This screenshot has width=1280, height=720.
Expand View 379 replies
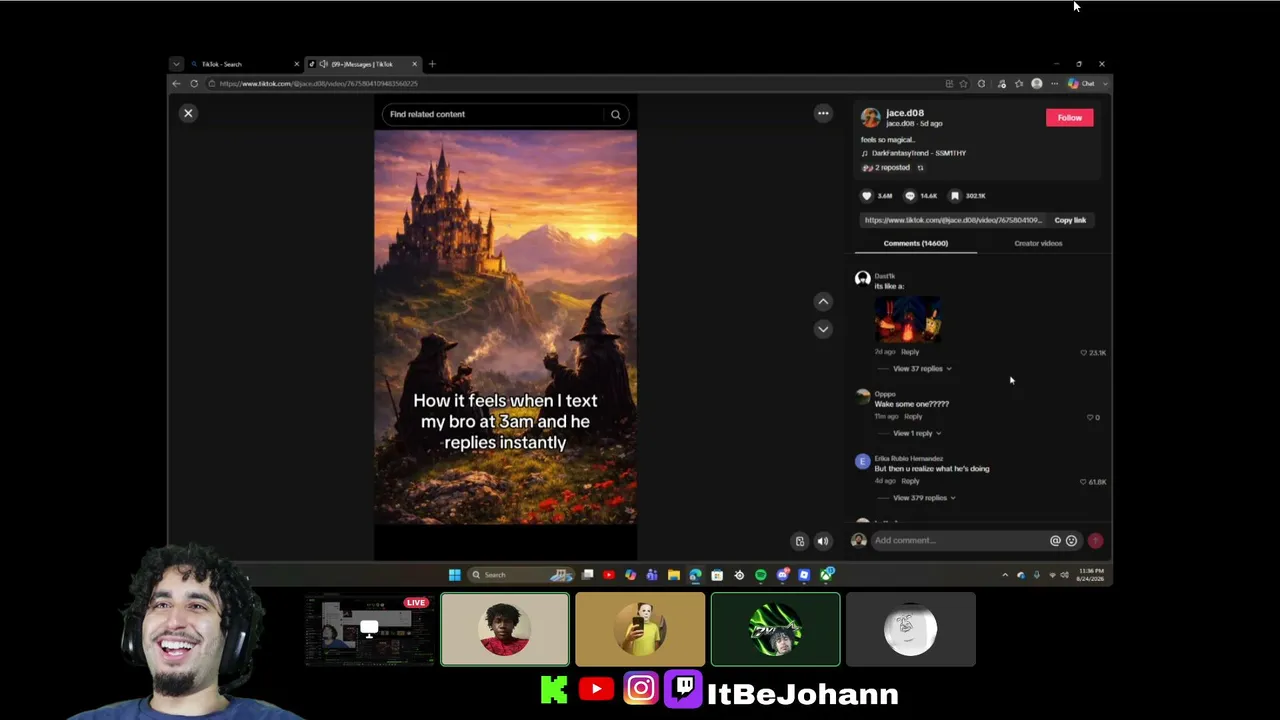(x=923, y=498)
